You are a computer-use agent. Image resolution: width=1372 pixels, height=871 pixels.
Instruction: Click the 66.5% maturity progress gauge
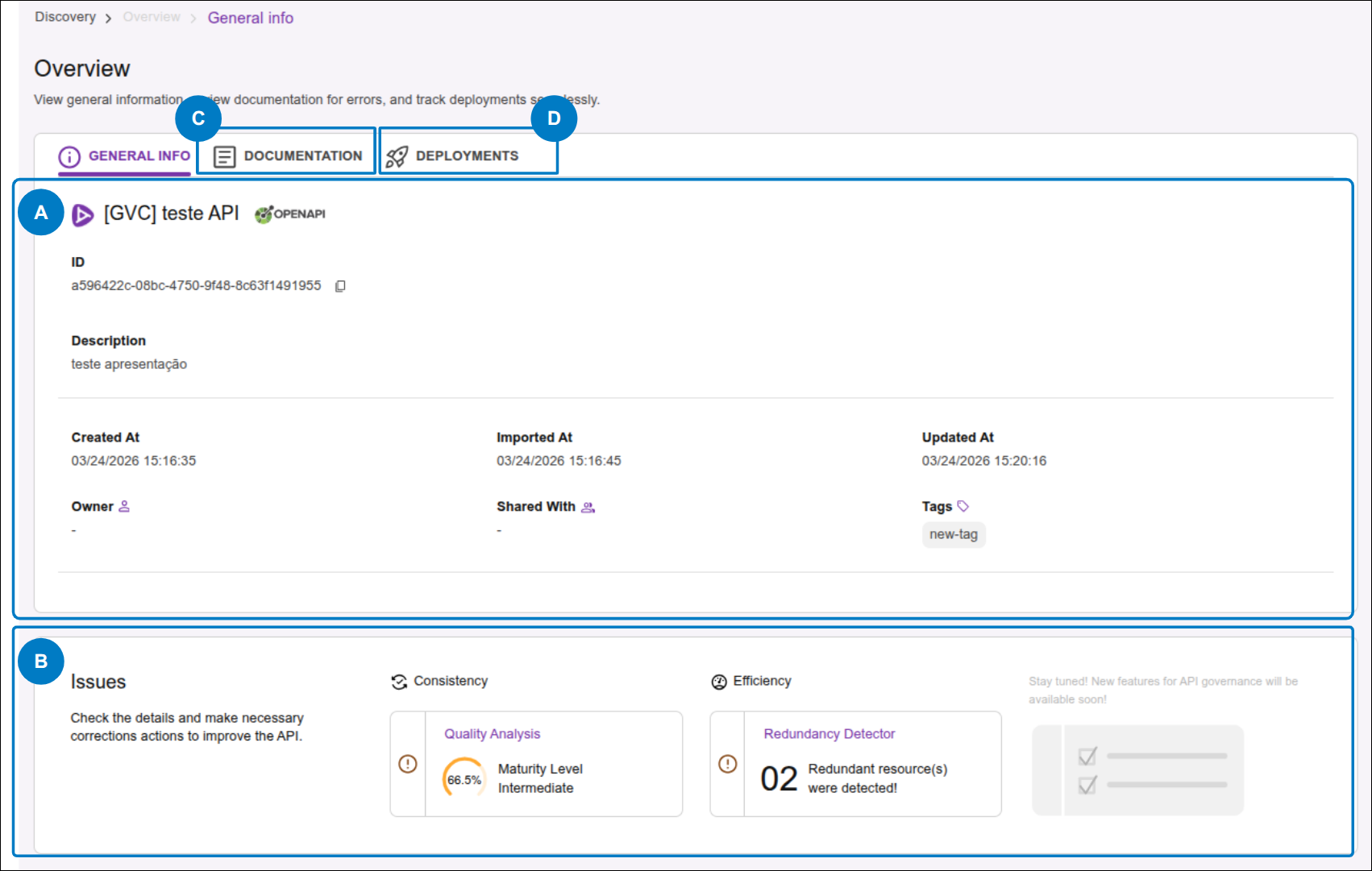pos(464,779)
